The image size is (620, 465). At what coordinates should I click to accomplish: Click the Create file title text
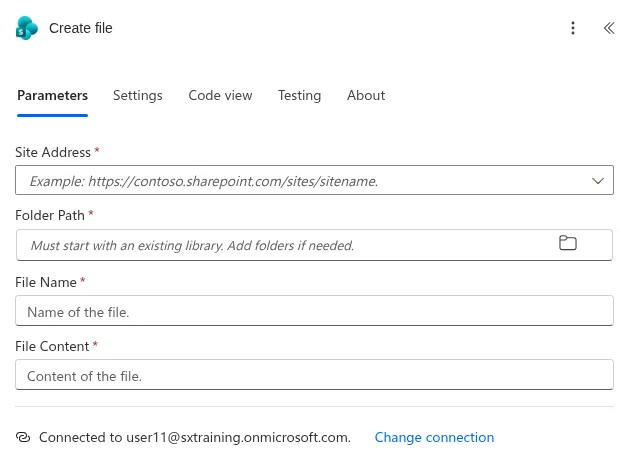(81, 28)
